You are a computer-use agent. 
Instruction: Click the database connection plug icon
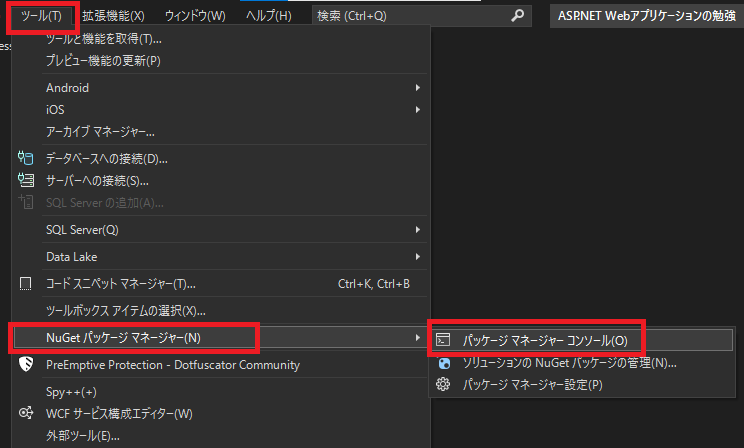(x=26, y=158)
